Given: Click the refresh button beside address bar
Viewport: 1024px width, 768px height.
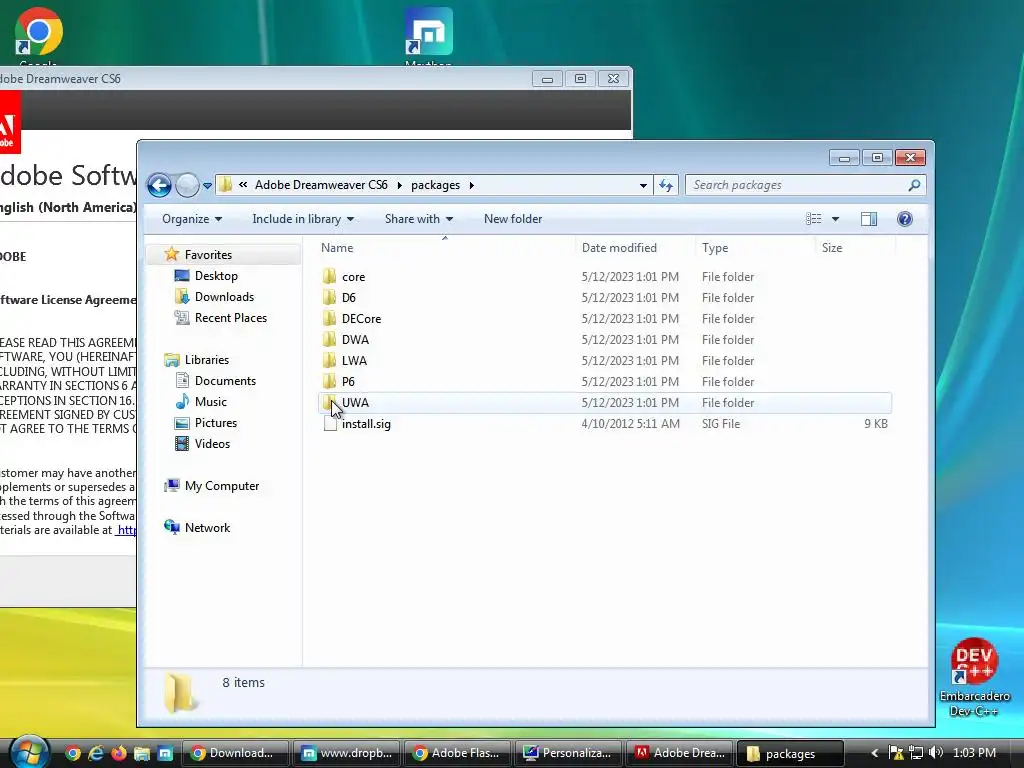Looking at the screenshot, I should [665, 185].
